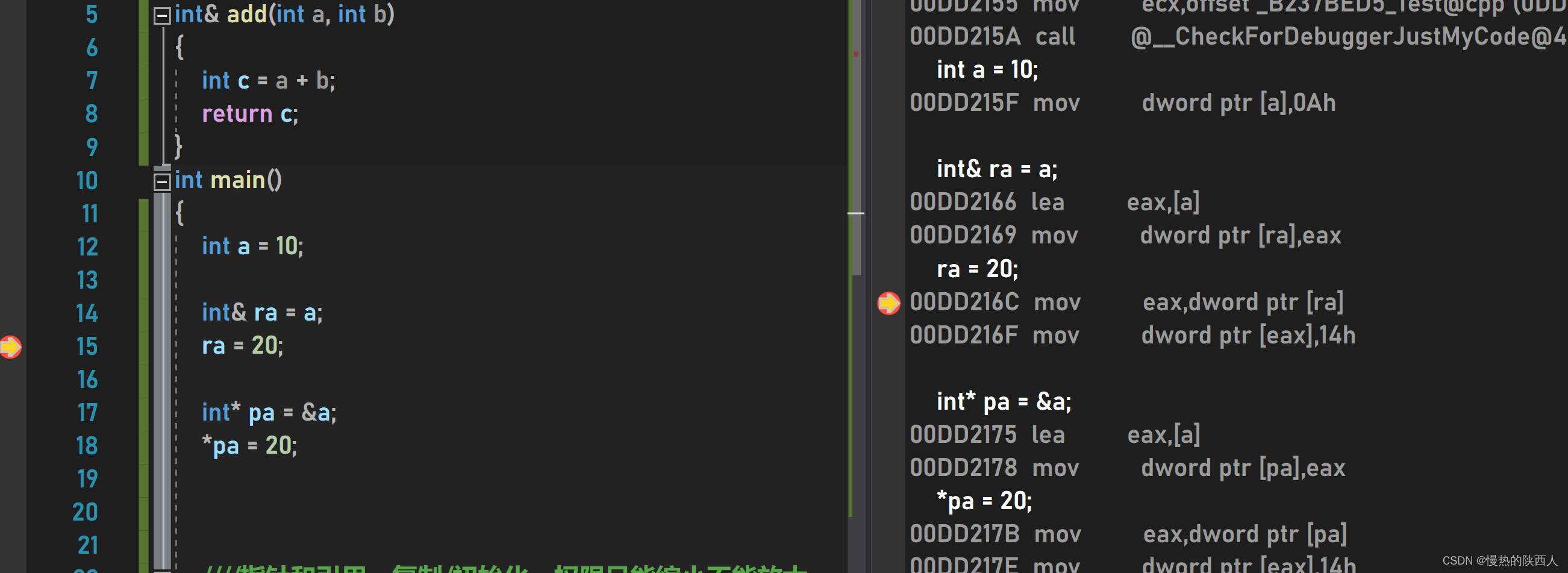Click line number 18 in the gutter
Image resolution: width=1568 pixels, height=573 pixels.
[87, 446]
